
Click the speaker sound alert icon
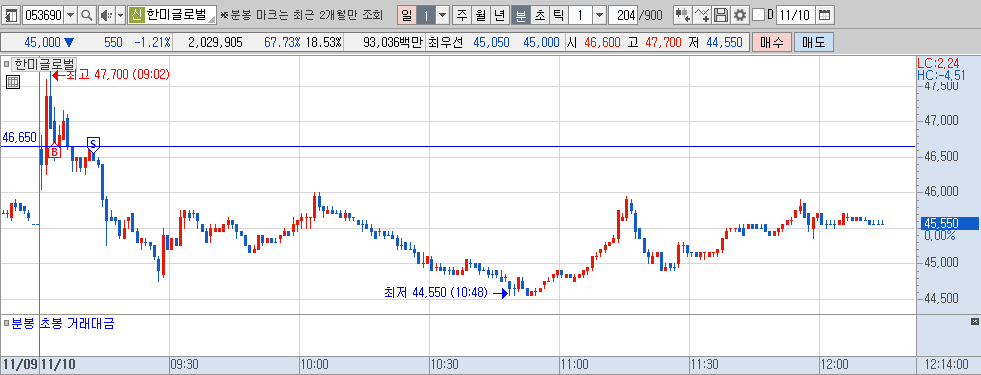[106, 14]
